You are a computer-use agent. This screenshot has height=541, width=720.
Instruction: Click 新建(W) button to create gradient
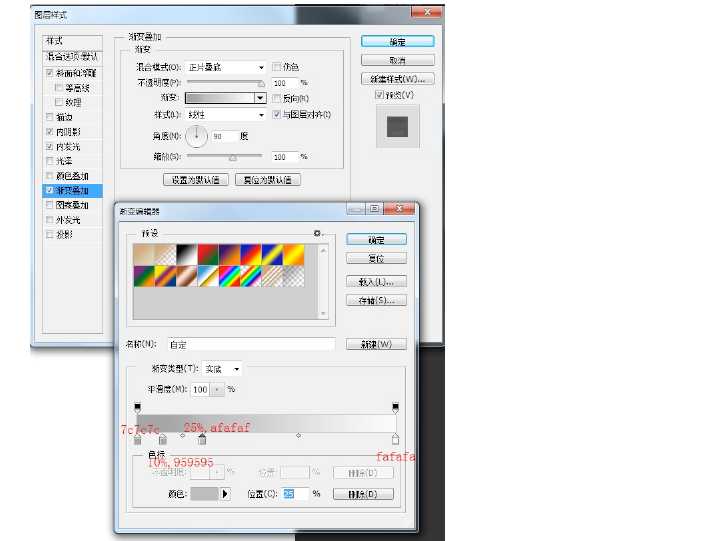(x=376, y=344)
